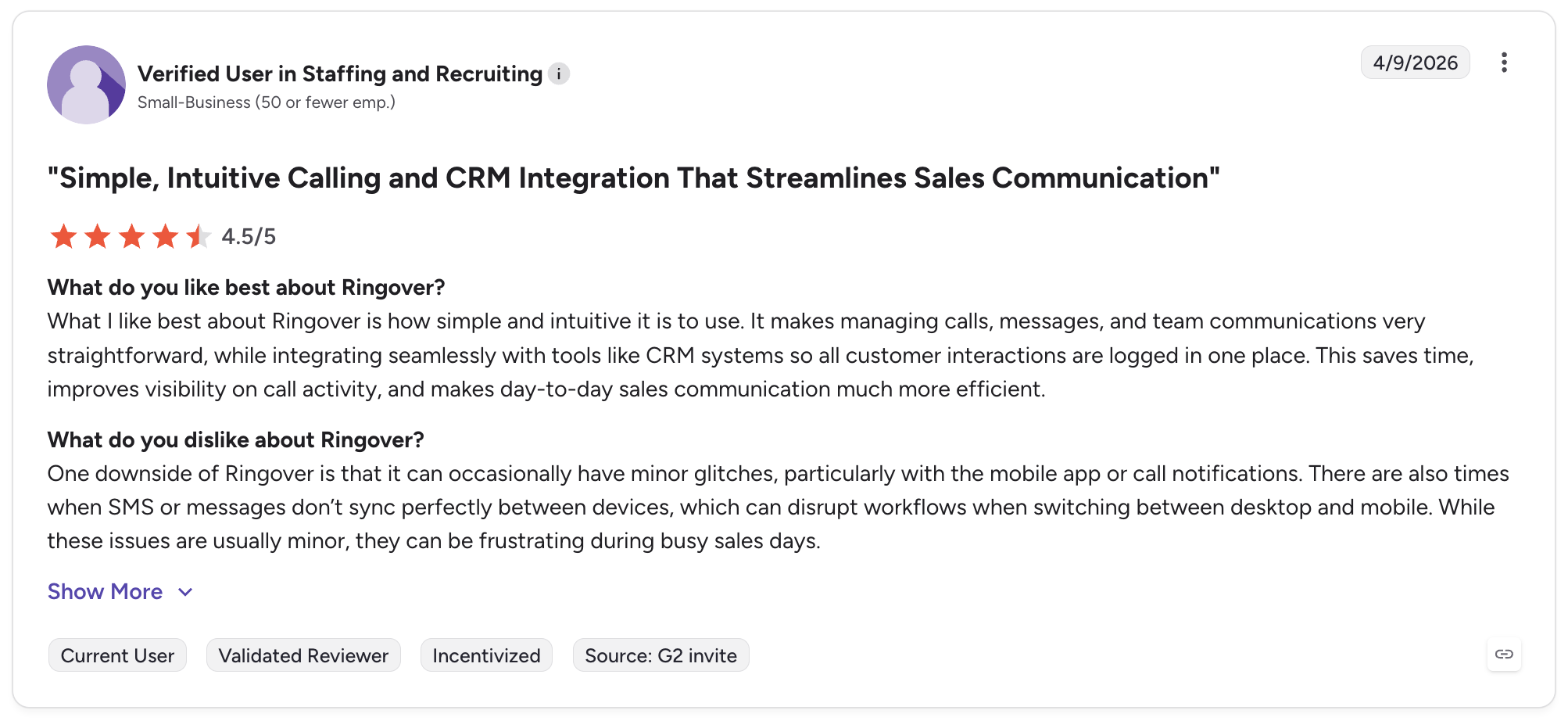Open the three-dot review options menu
The image size is (1568, 721).
coord(1504,63)
